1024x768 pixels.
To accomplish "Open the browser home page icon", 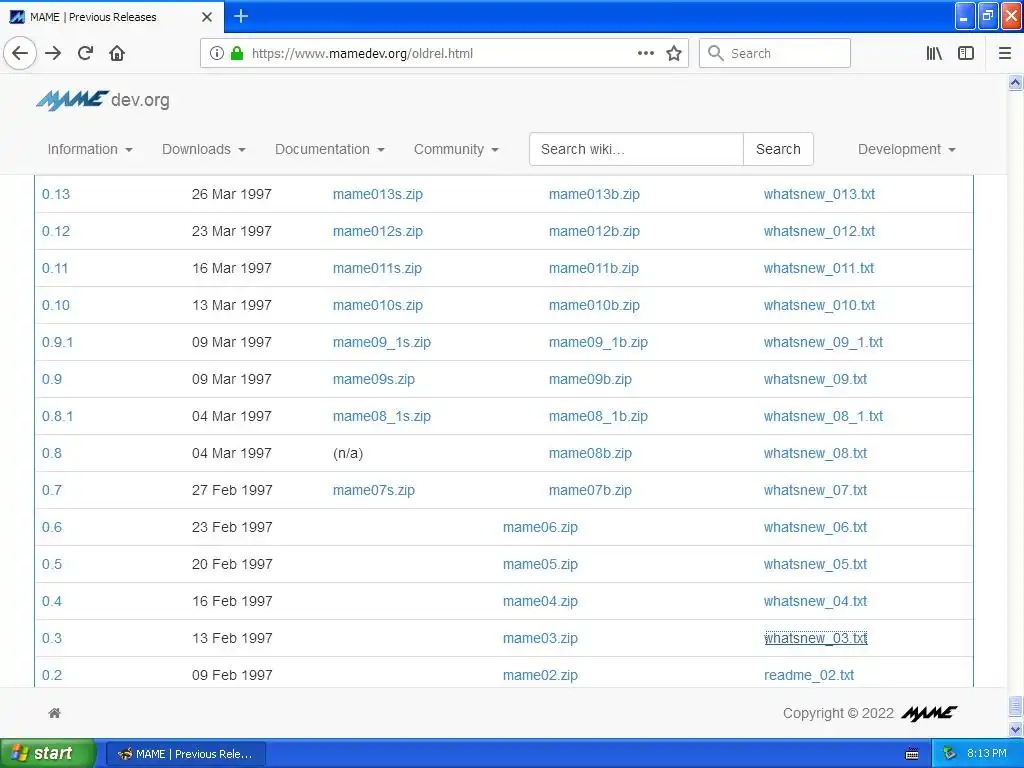I will [x=117, y=54].
